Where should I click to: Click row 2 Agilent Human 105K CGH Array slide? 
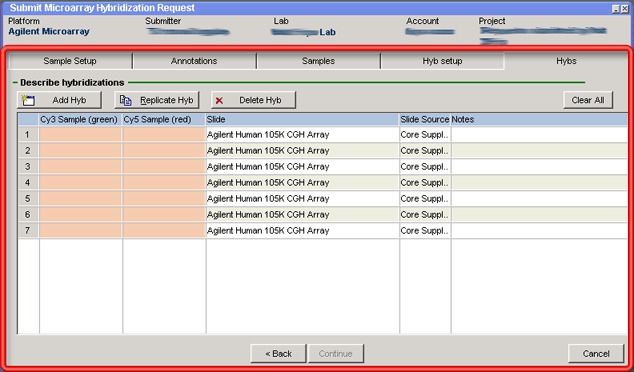coord(302,150)
